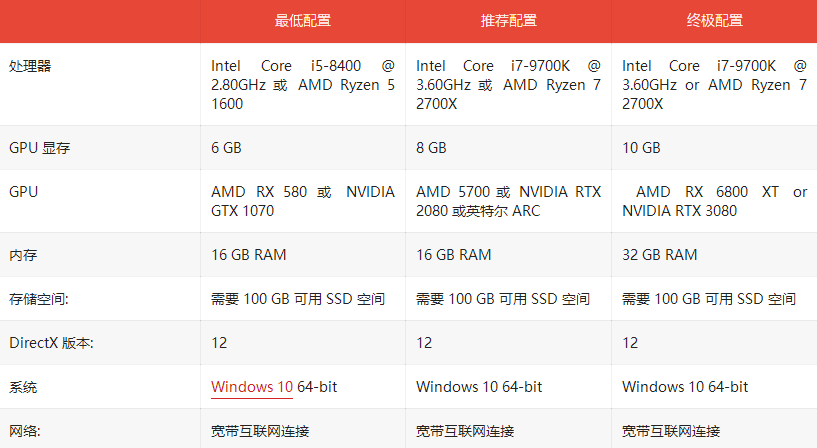The width and height of the screenshot is (817, 448).
Task: Click the GPU 显存 row label
Action: [x=40, y=148]
